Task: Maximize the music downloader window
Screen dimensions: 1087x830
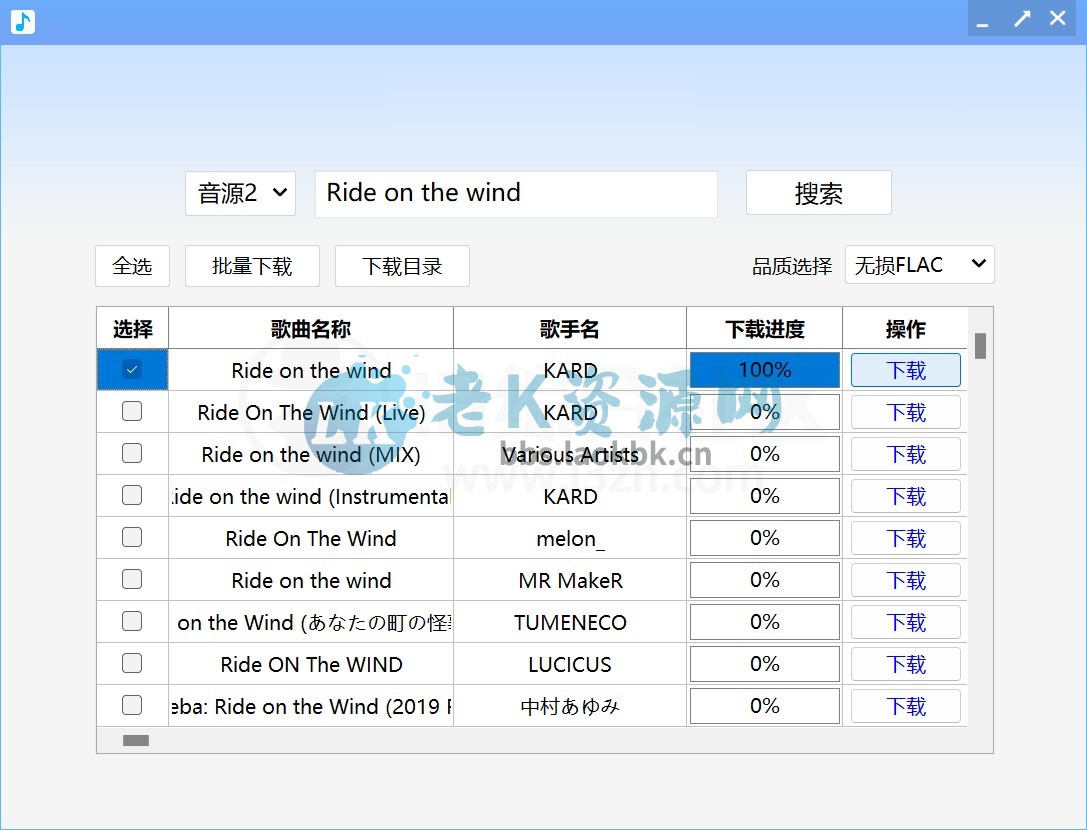Action: click(1022, 19)
